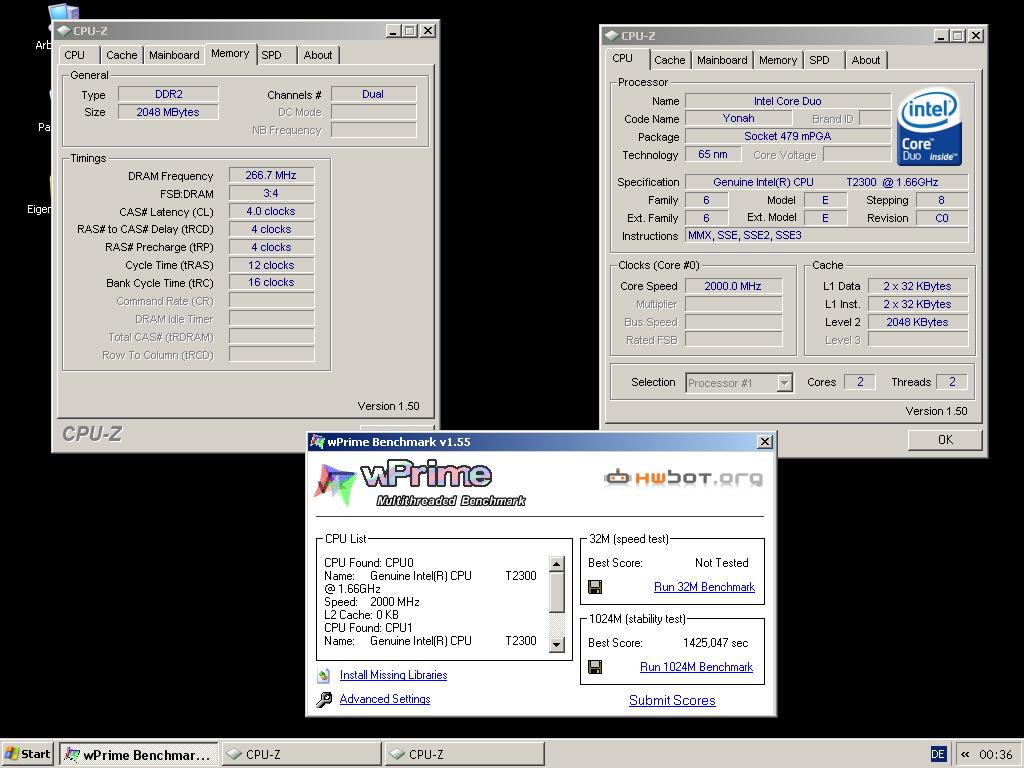Image resolution: width=1024 pixels, height=768 pixels.
Task: Open Mainboard tab in right CPU-Z window
Action: tap(722, 60)
